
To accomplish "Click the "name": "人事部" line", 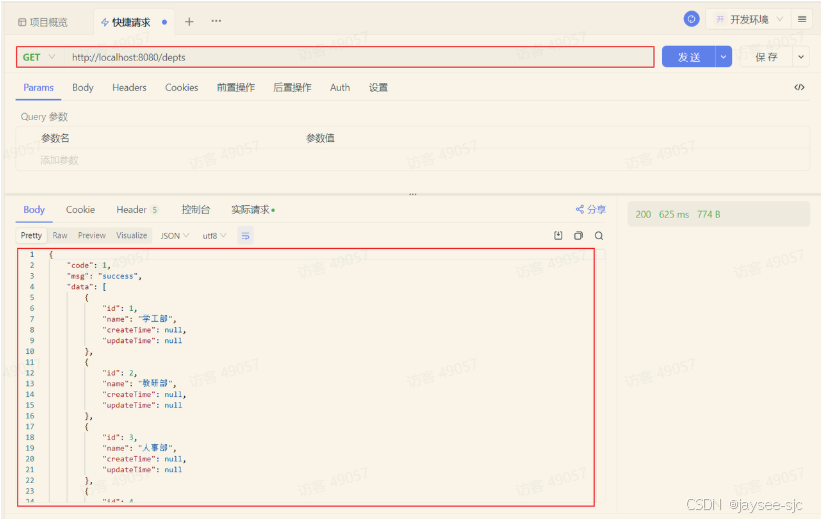I will coord(139,448).
